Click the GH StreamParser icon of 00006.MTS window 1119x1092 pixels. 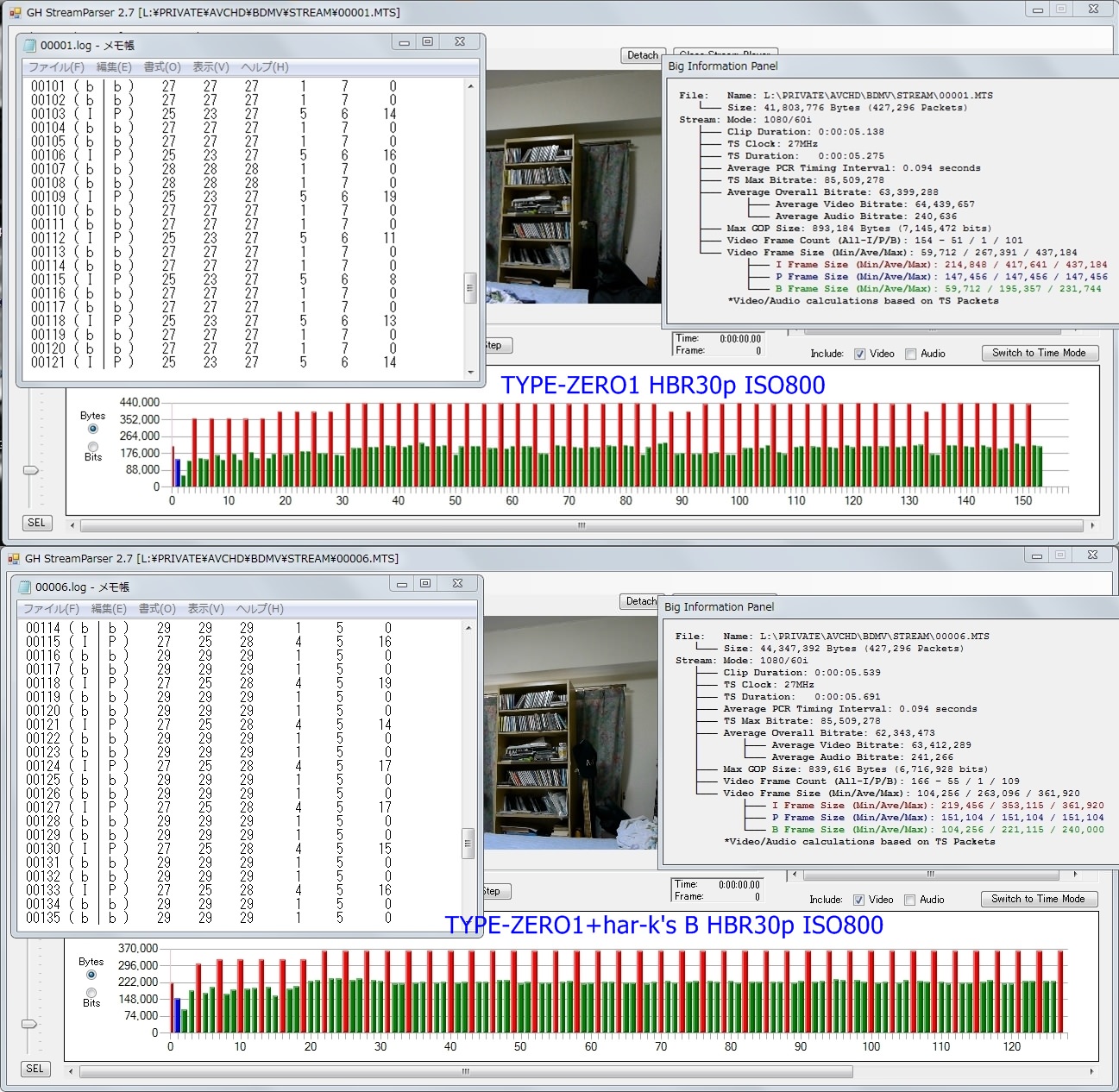pos(13,559)
